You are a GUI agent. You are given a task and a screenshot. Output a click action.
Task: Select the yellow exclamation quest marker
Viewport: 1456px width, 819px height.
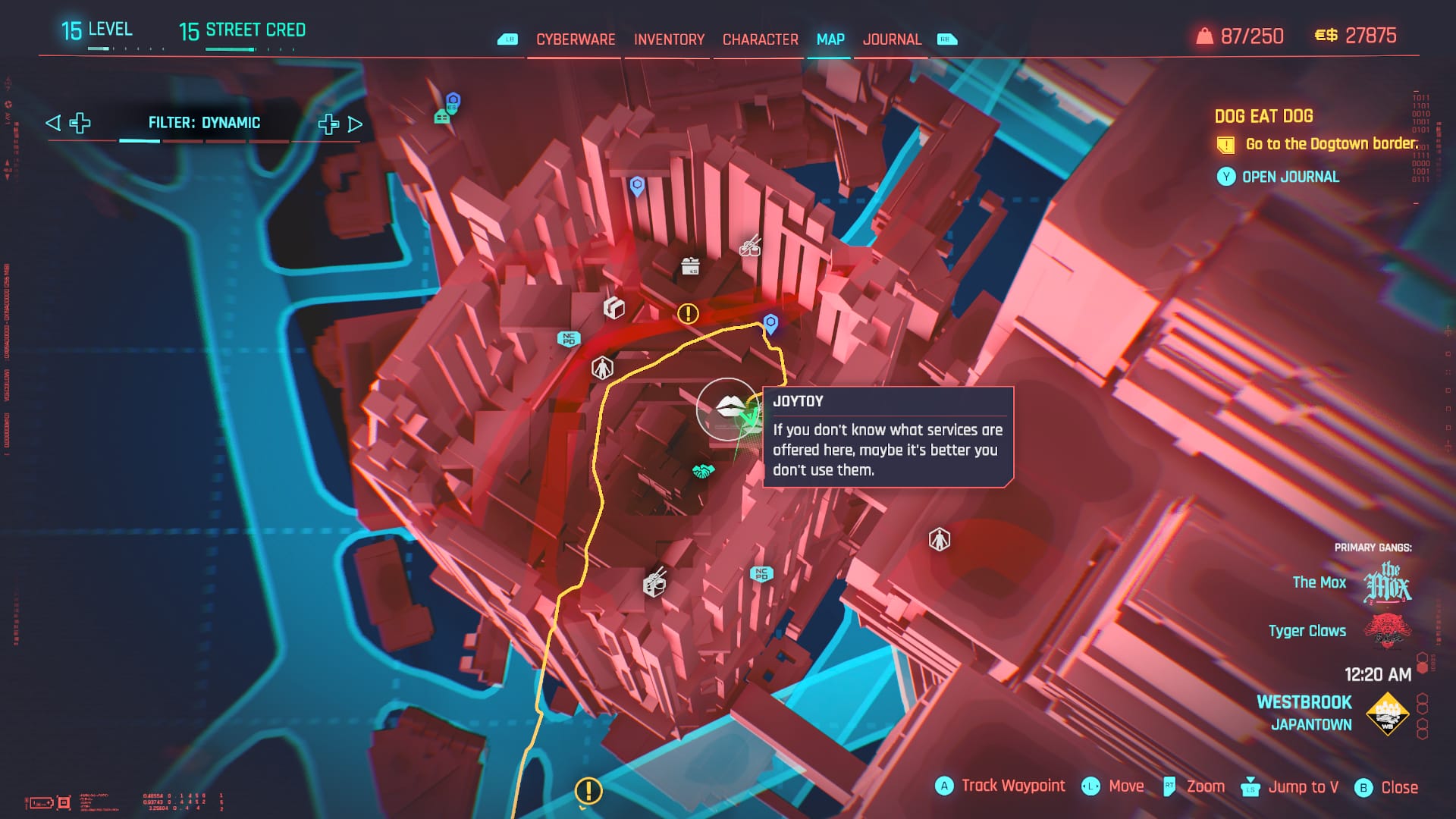pyautogui.click(x=687, y=312)
